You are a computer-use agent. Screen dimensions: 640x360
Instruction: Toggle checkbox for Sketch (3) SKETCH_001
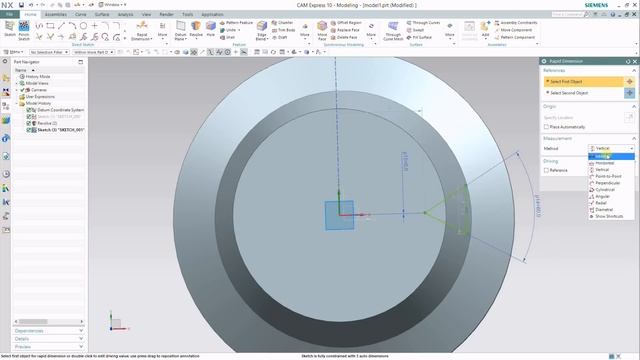point(29,130)
